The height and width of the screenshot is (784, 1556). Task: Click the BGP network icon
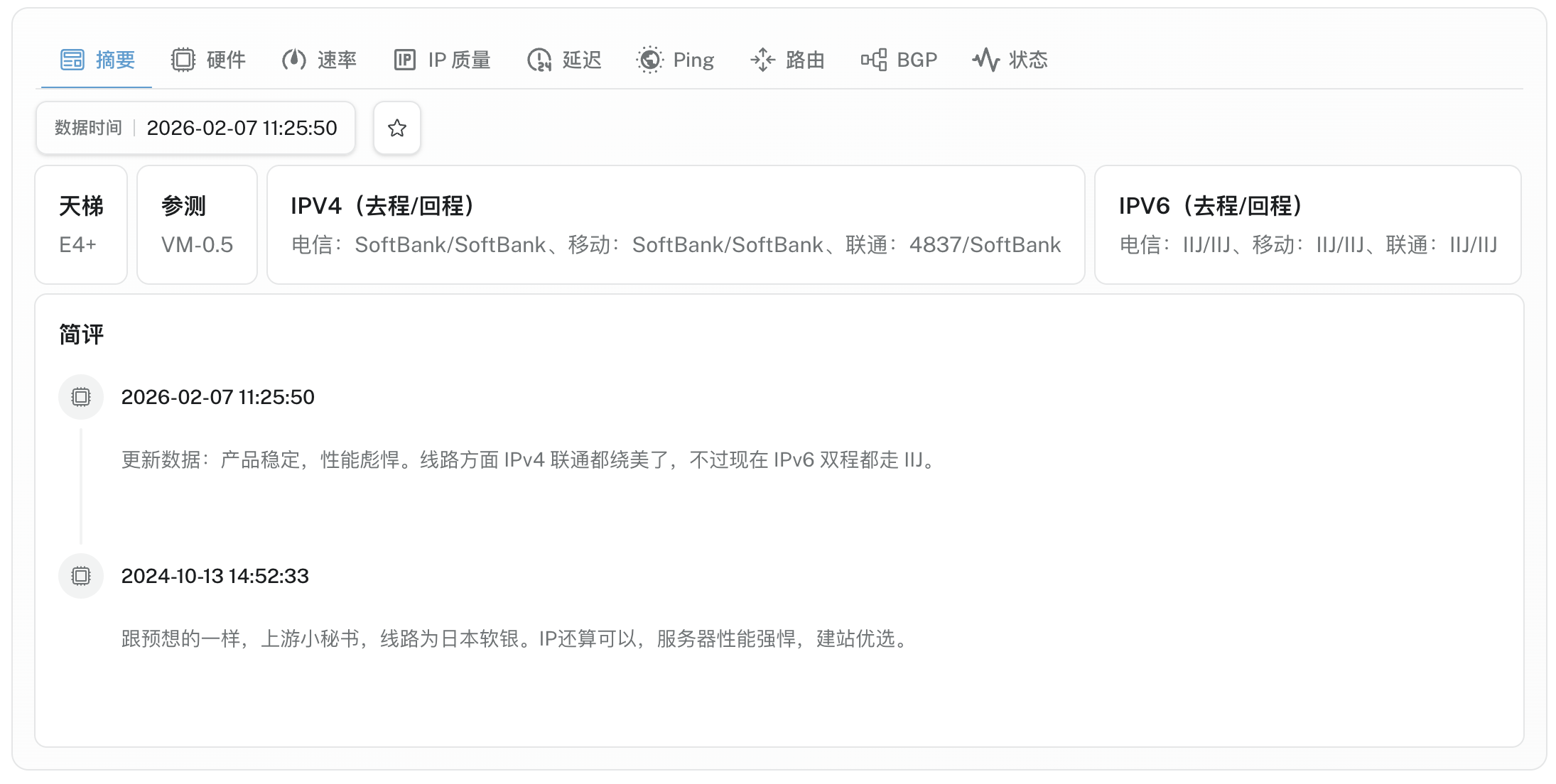(873, 60)
